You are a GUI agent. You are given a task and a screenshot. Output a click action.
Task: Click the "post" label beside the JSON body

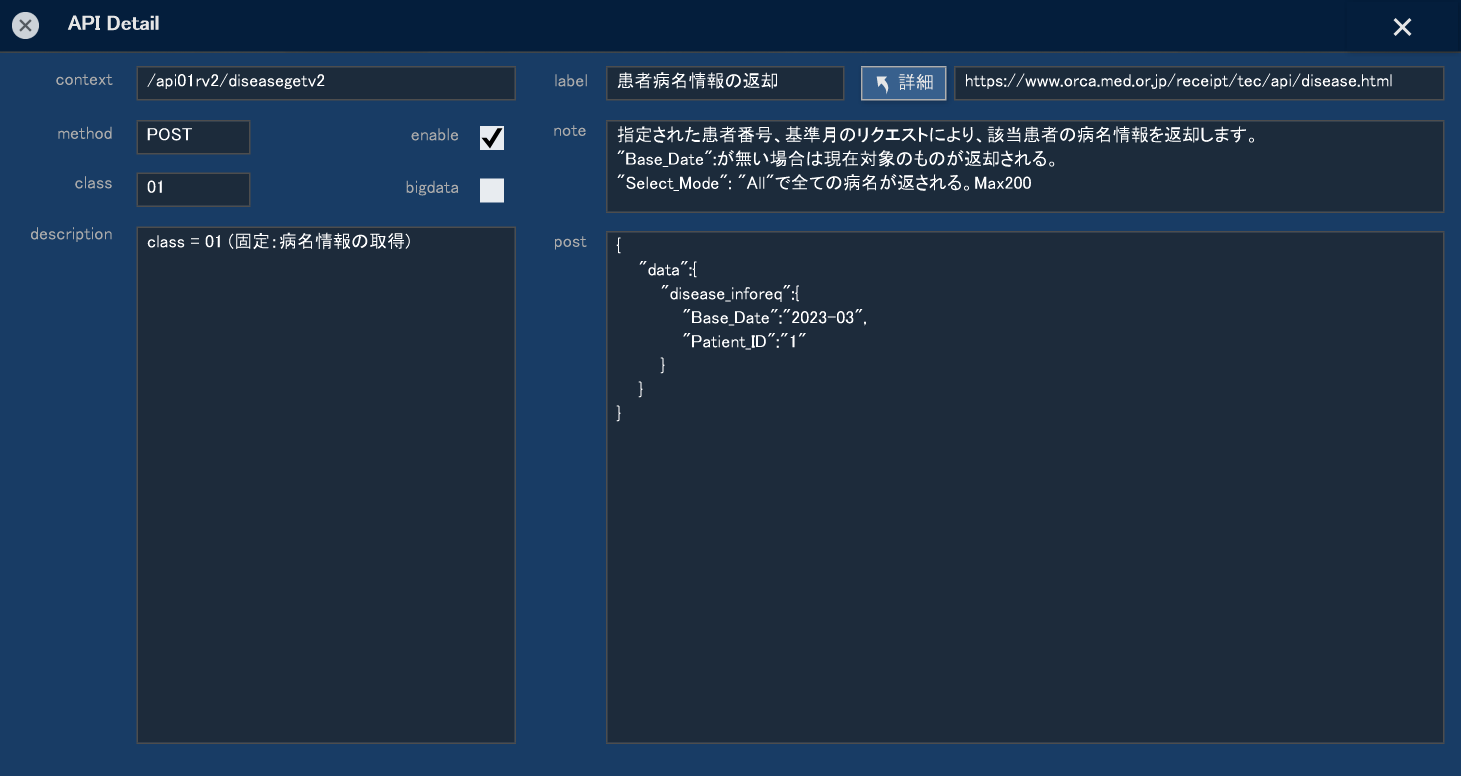(x=570, y=242)
